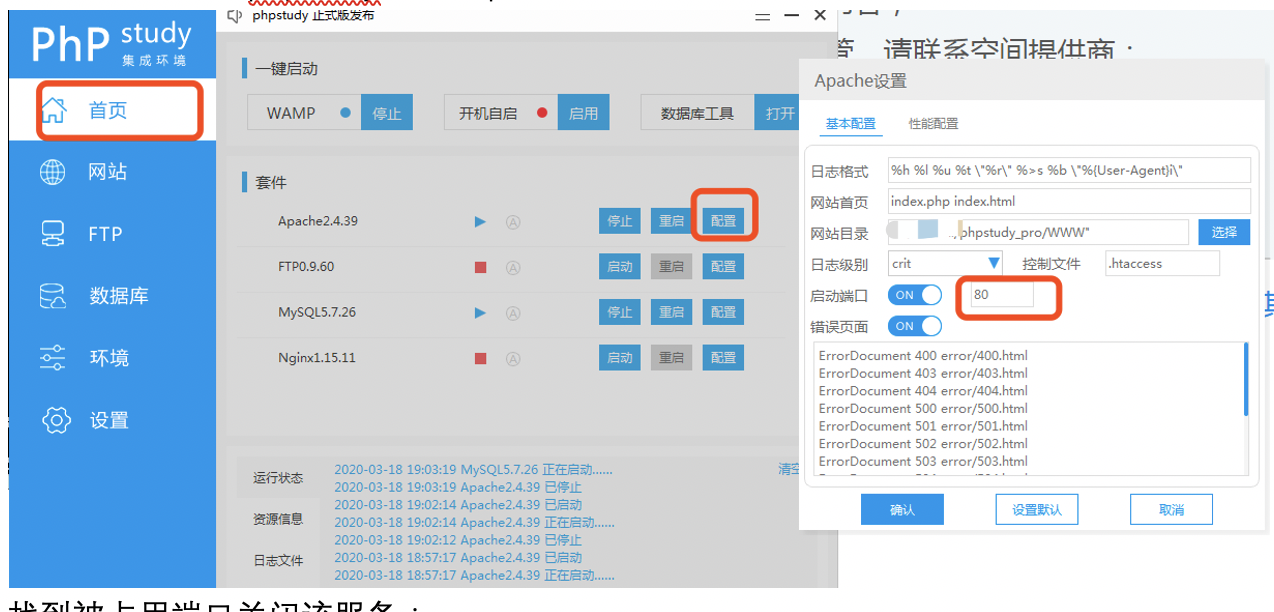Image resolution: width=1274 pixels, height=612 pixels.
Task: Click the Nginx1.15.11 red stop status icon
Action: 480,358
